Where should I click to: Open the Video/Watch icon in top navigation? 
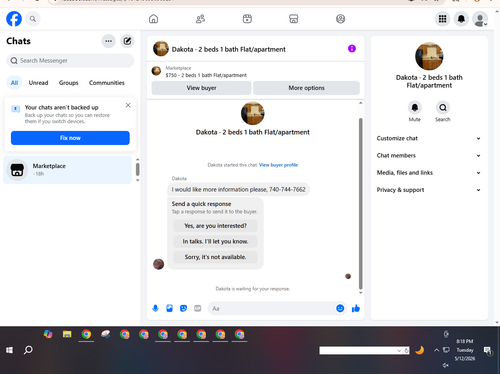247,19
